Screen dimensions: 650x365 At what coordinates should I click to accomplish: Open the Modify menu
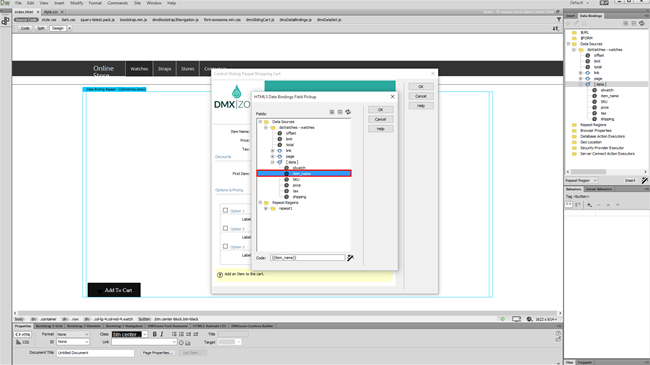tap(76, 3)
